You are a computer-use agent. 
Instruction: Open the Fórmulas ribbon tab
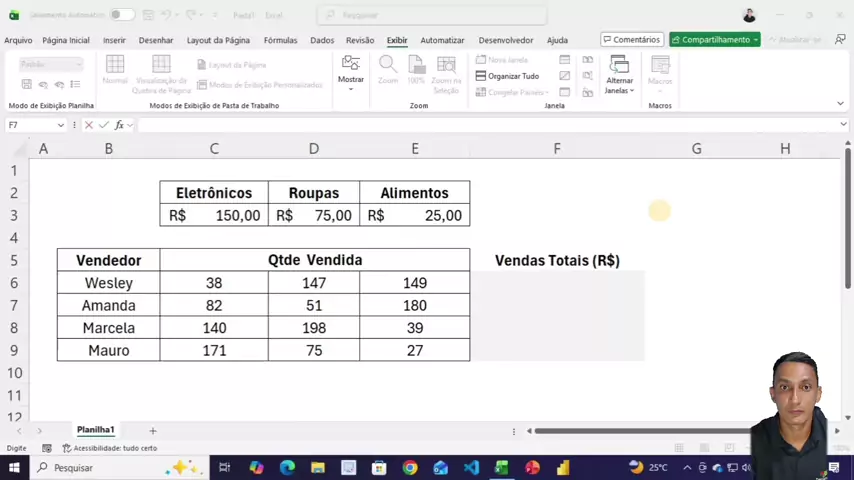[x=280, y=40]
